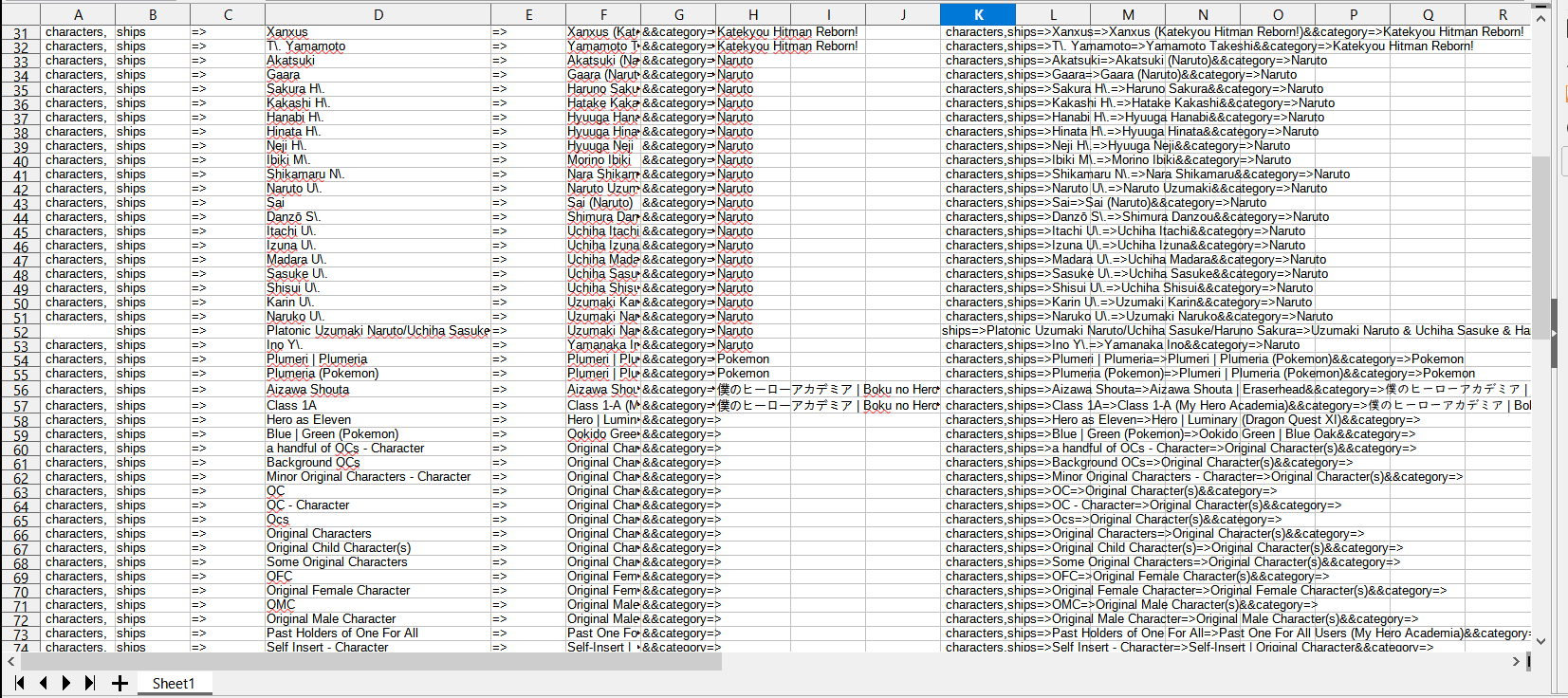1568x698 pixels.
Task: Click the "Plumeria (Pokemon)" cell in column D
Action: click(x=378, y=374)
